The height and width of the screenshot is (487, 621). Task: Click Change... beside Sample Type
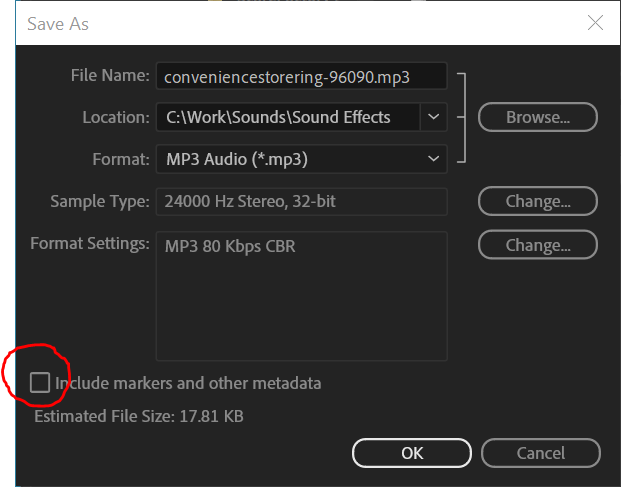(x=537, y=201)
